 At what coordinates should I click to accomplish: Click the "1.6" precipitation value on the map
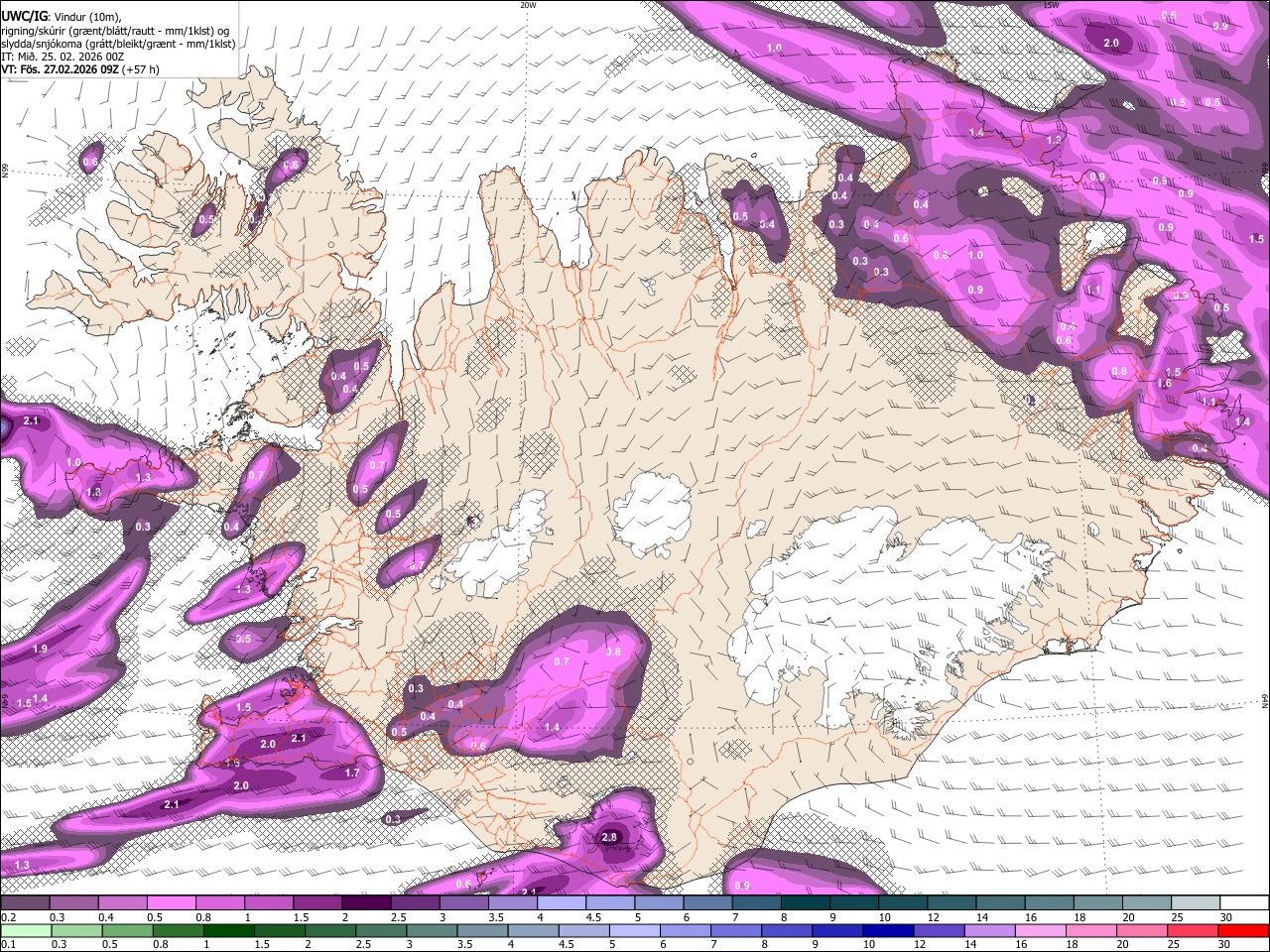click(1165, 384)
